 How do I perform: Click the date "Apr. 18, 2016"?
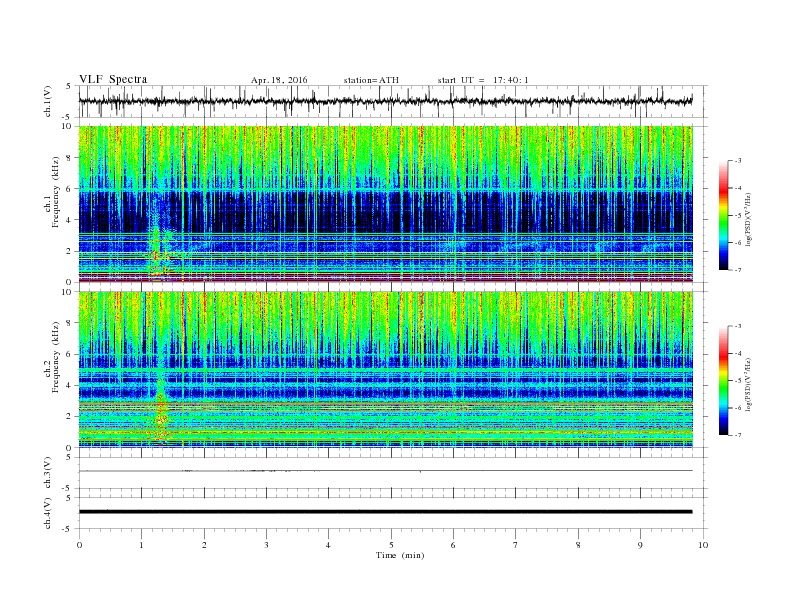coord(279,80)
